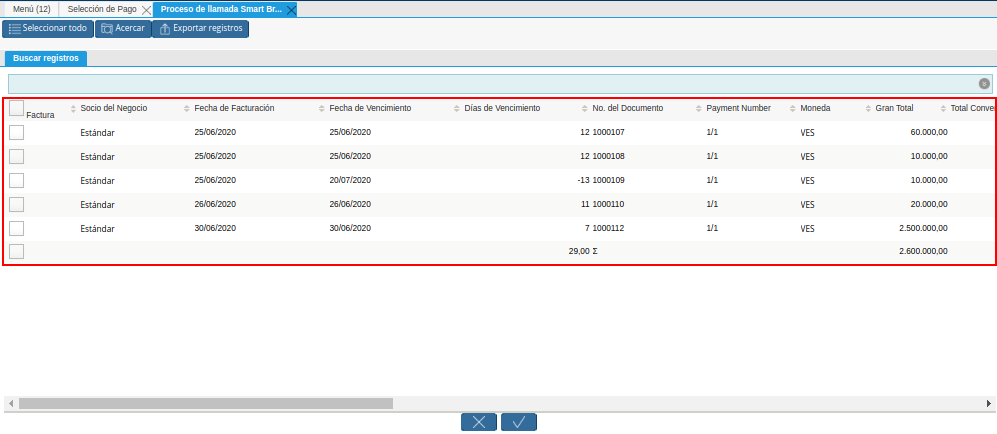Sort by Socio del Negocio column arrows

click(73, 109)
